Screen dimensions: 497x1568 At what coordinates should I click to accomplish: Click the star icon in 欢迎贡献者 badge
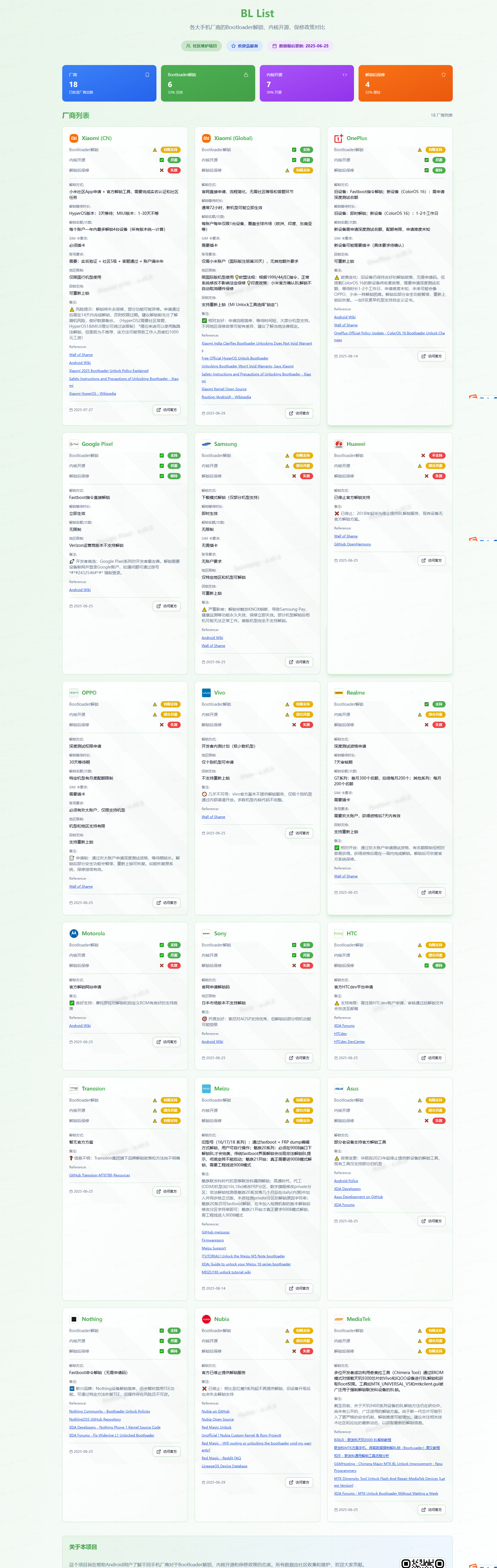pyautogui.click(x=233, y=46)
